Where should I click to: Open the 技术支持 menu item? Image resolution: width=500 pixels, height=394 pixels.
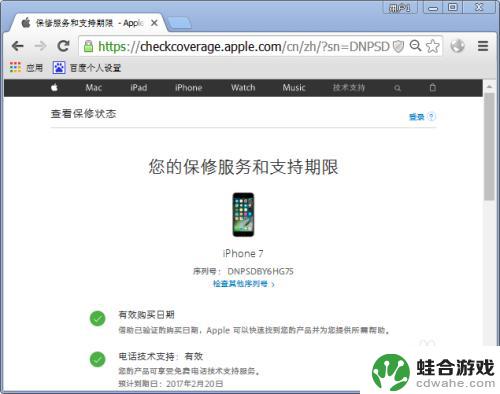349,88
